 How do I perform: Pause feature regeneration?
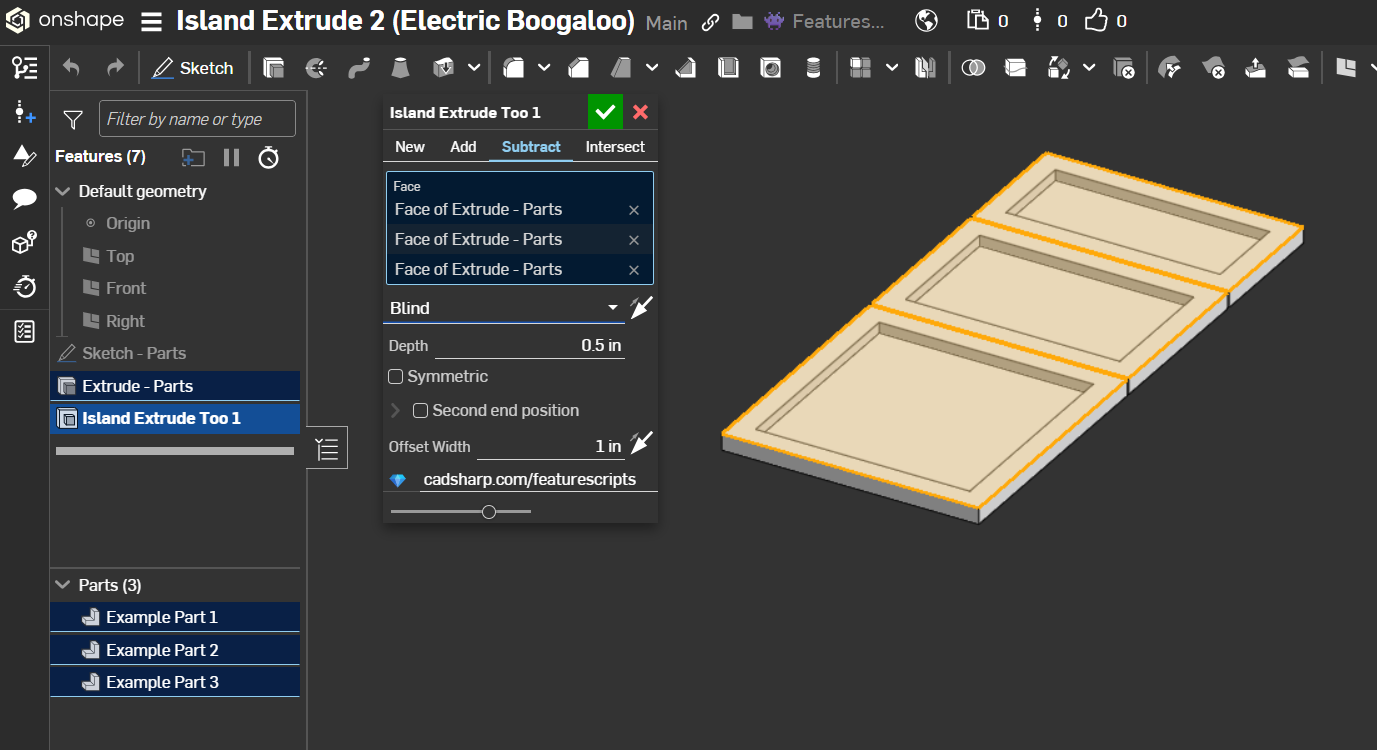click(x=232, y=157)
